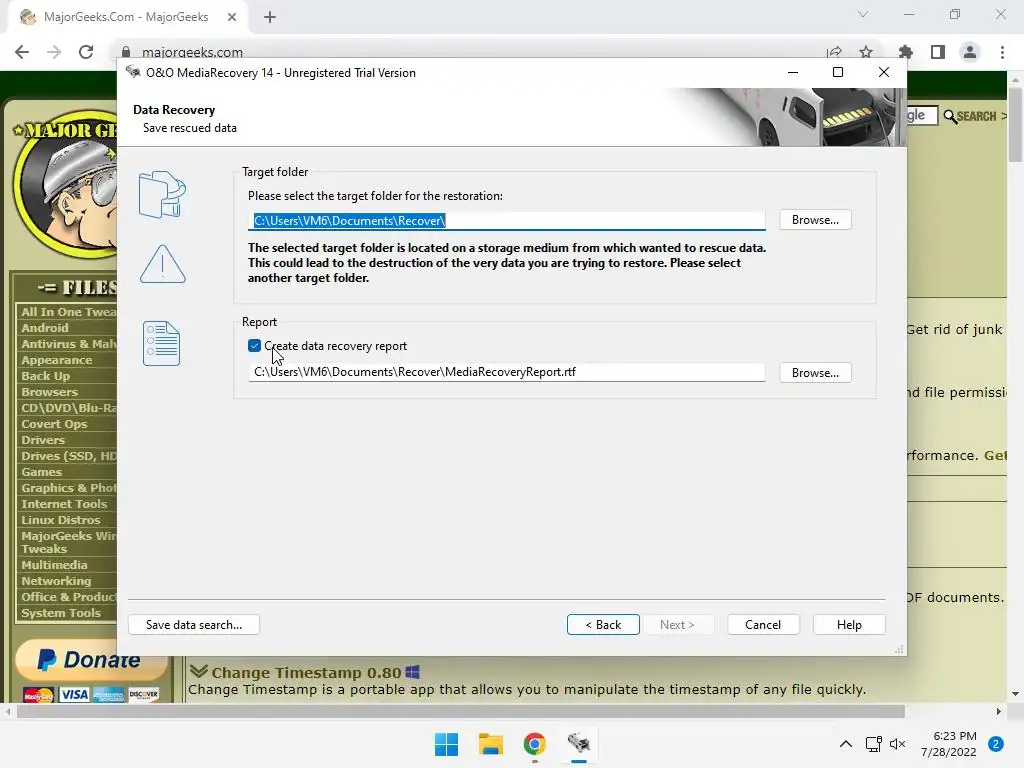Open Networking category link

coord(56,581)
